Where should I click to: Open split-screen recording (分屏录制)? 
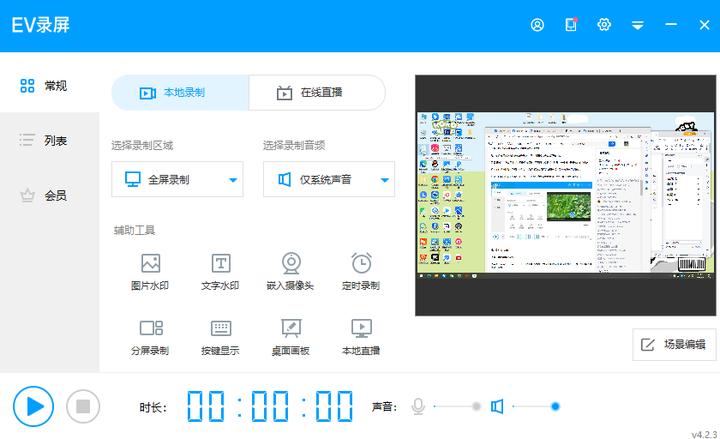[x=150, y=337]
